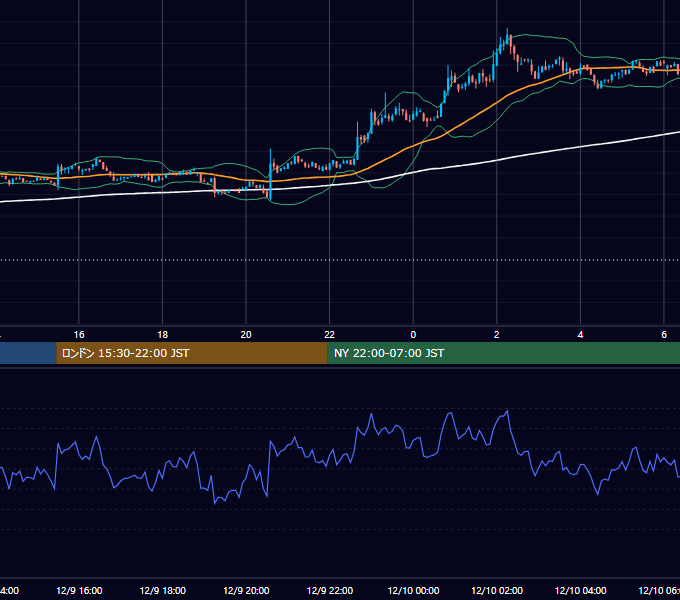
Task: Click the 18 hour label on price chart axis
Action: (x=163, y=335)
